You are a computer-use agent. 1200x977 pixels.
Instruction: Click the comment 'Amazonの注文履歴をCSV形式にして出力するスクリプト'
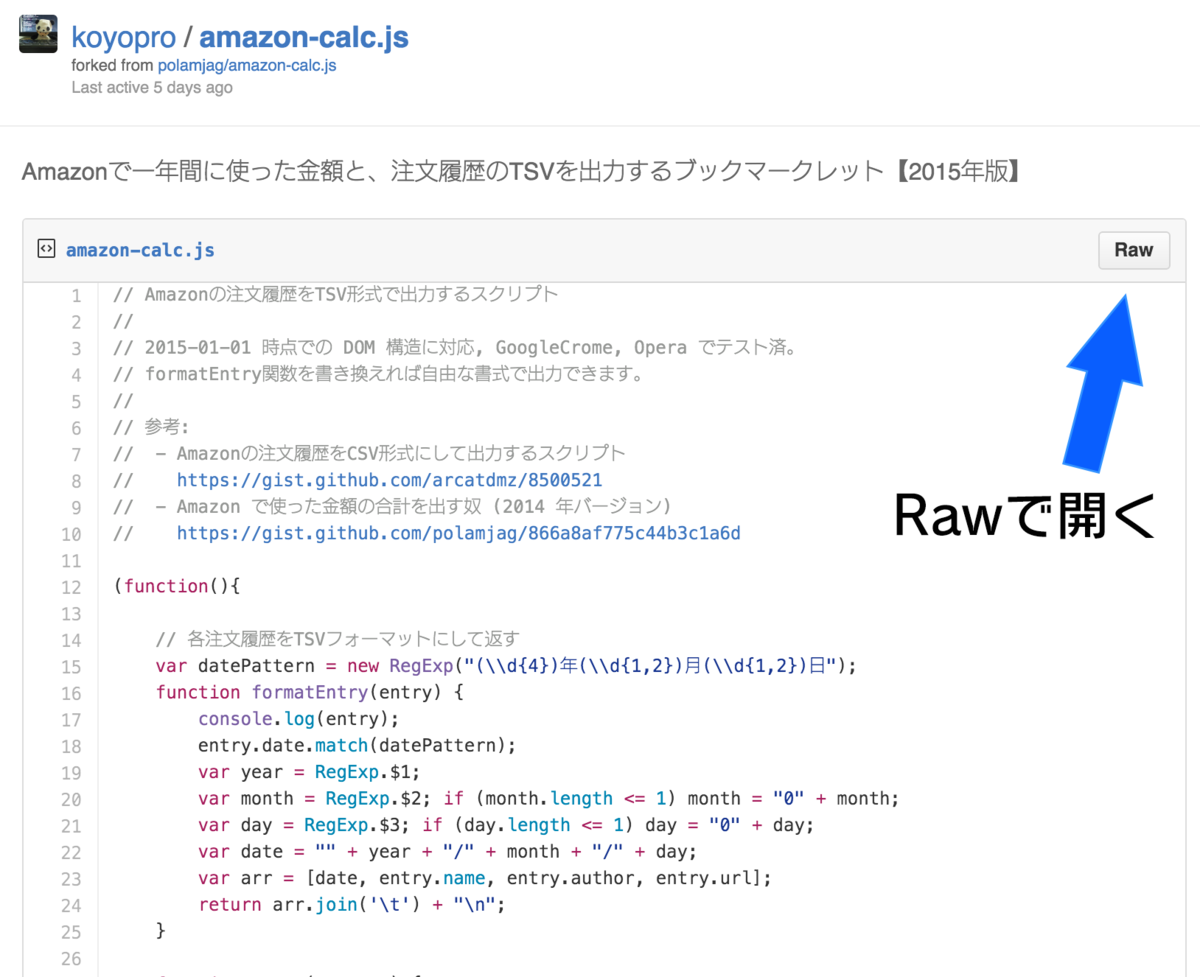(370, 453)
